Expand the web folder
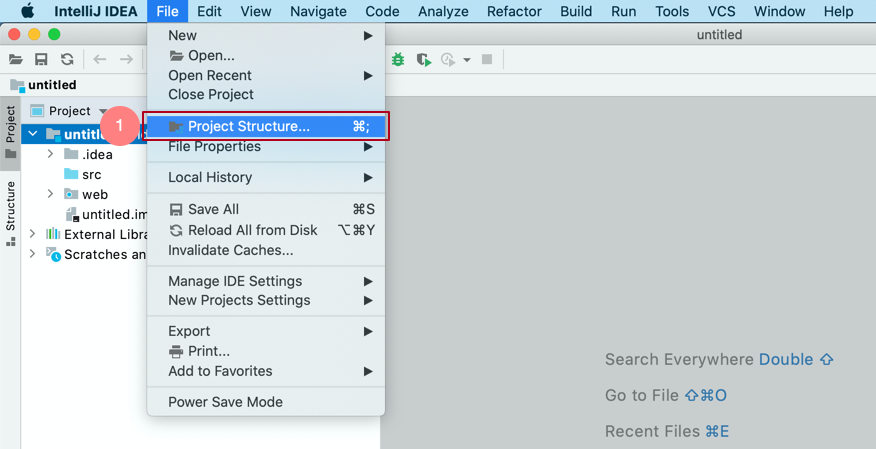The height and width of the screenshot is (449, 876). pos(50,194)
